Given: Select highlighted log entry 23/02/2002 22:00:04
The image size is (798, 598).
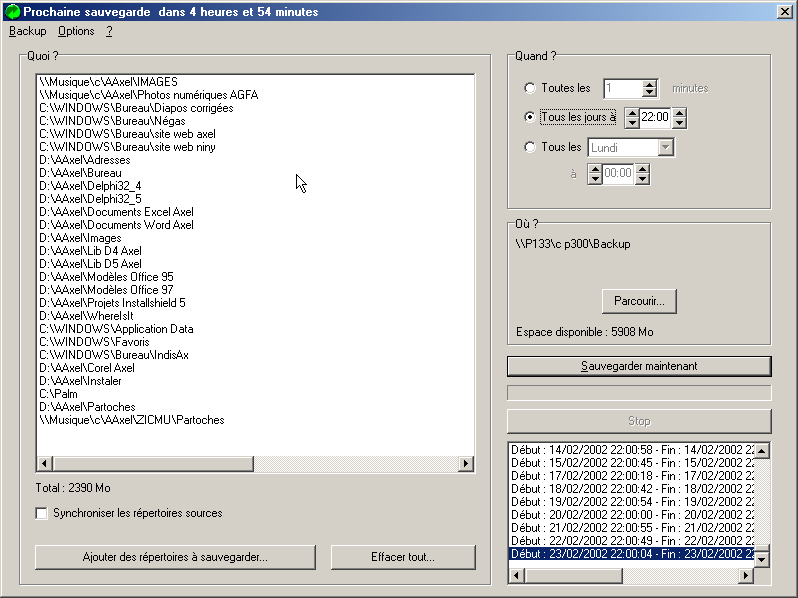Looking at the screenshot, I should (632, 554).
